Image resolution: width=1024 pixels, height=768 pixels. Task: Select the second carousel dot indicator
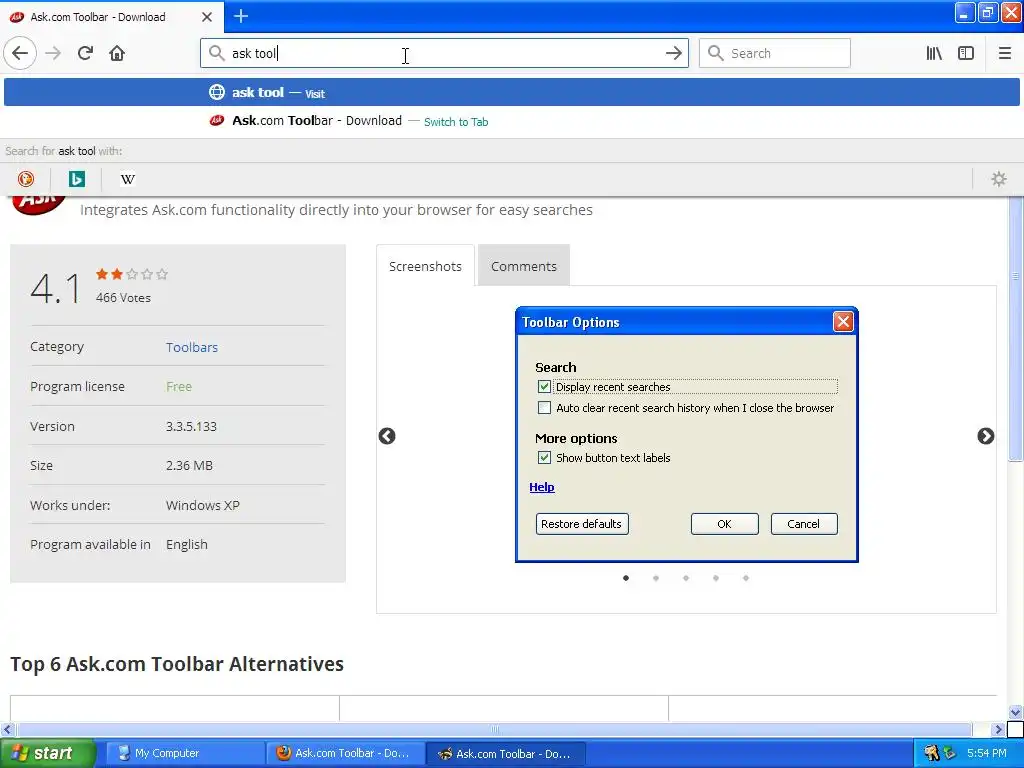656,577
